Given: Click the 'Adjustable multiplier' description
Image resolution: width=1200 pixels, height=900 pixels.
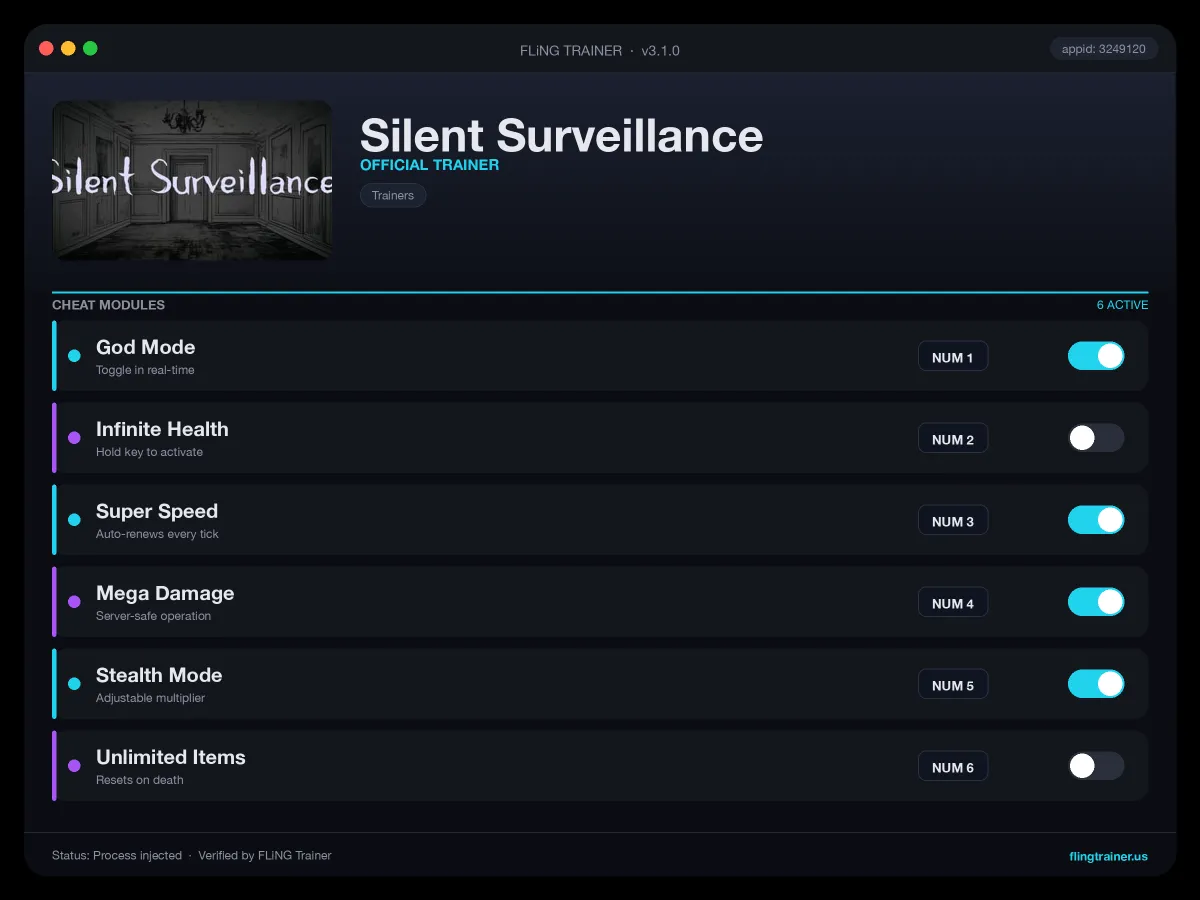Looking at the screenshot, I should click(x=150, y=698).
